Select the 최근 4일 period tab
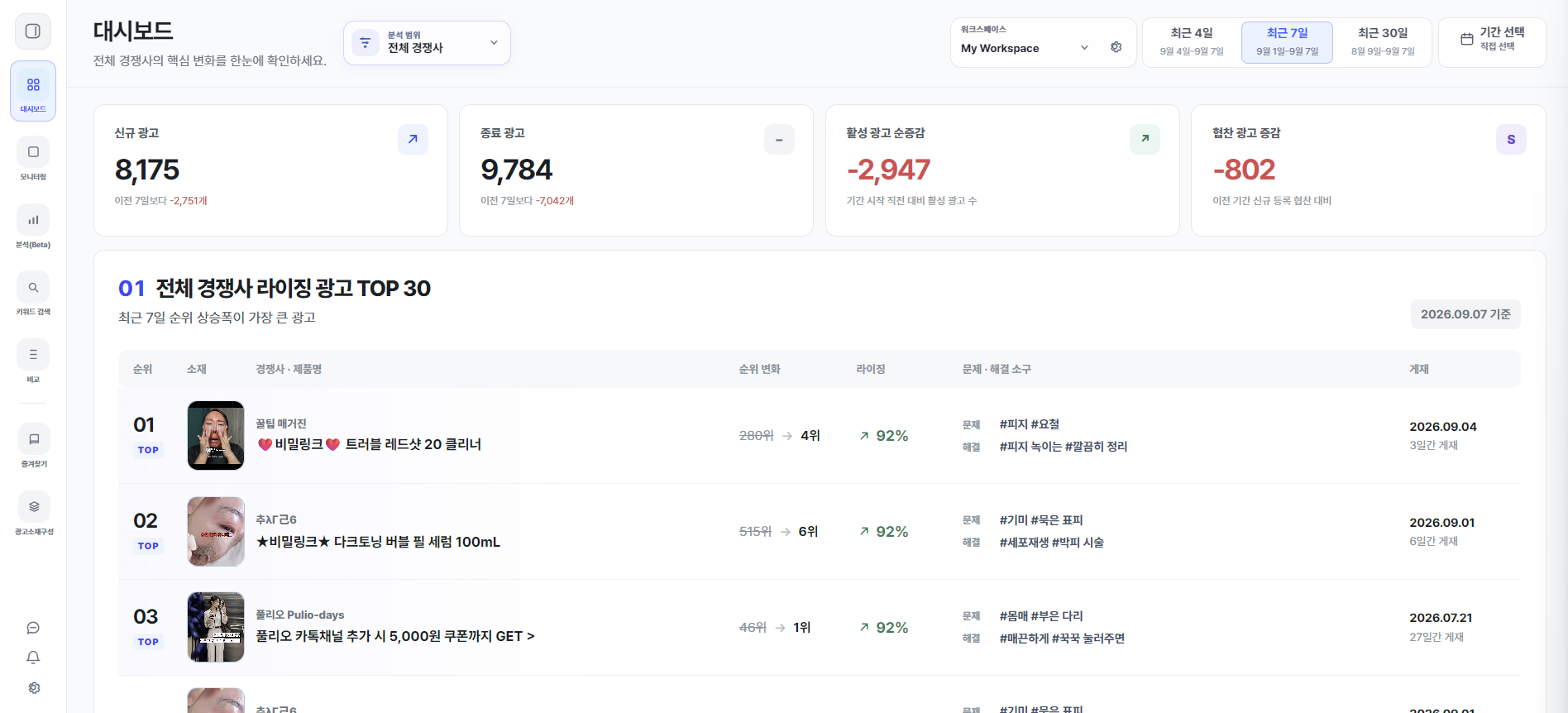 (1191, 42)
